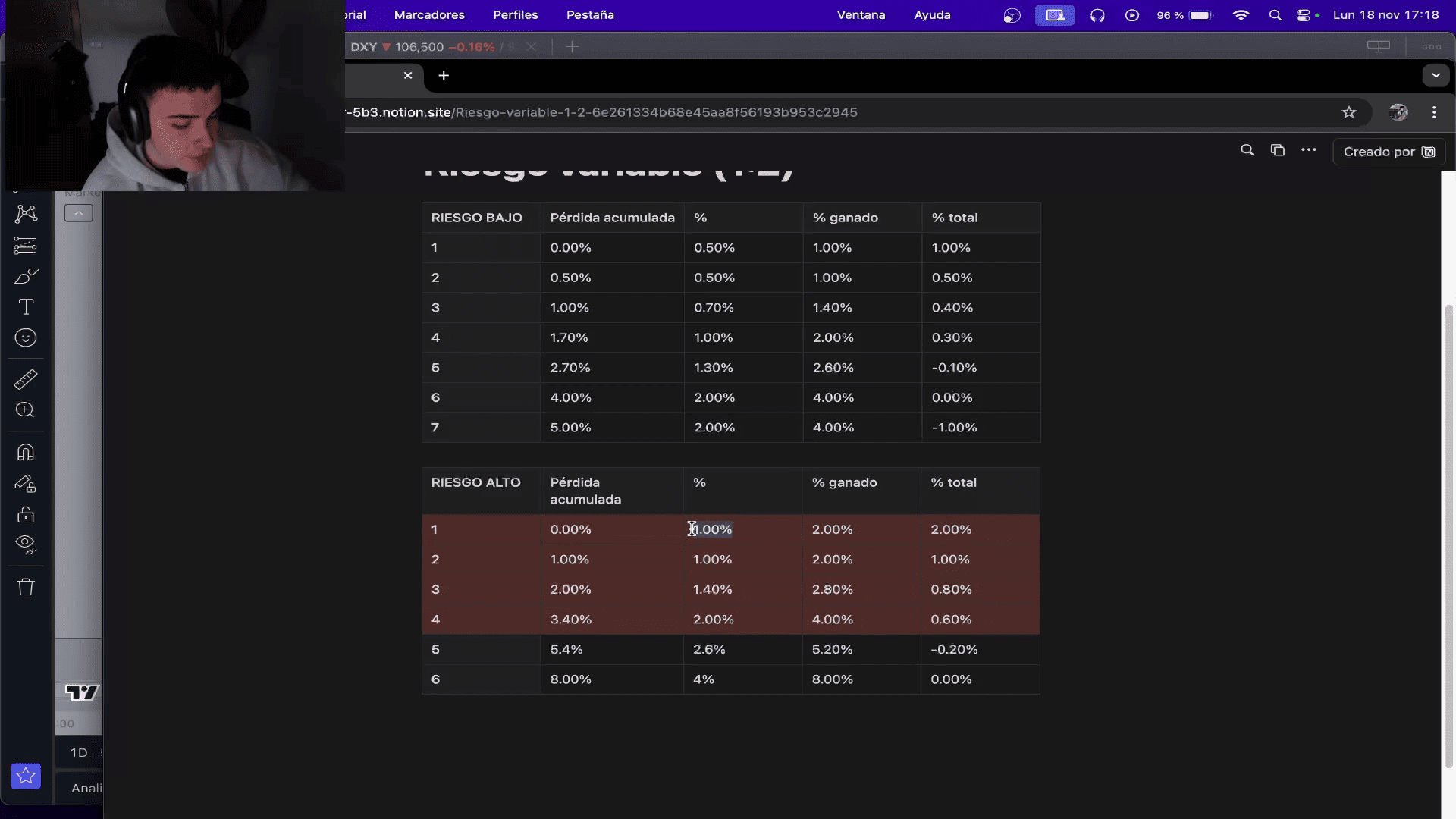The width and height of the screenshot is (1456, 819).
Task: Open the three-dot page options menu
Action: coord(1309,150)
